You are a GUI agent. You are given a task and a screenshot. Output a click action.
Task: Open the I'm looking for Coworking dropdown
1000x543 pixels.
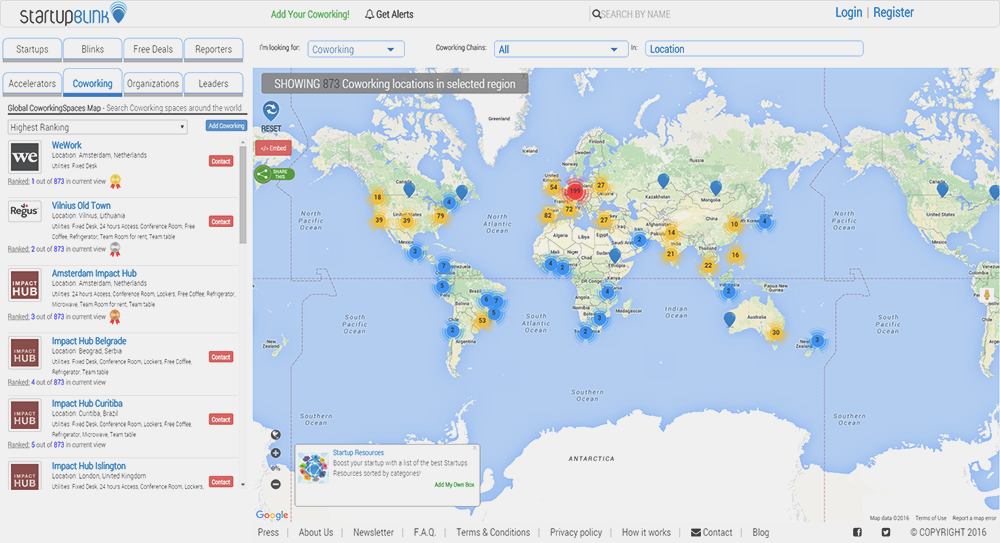[x=356, y=49]
